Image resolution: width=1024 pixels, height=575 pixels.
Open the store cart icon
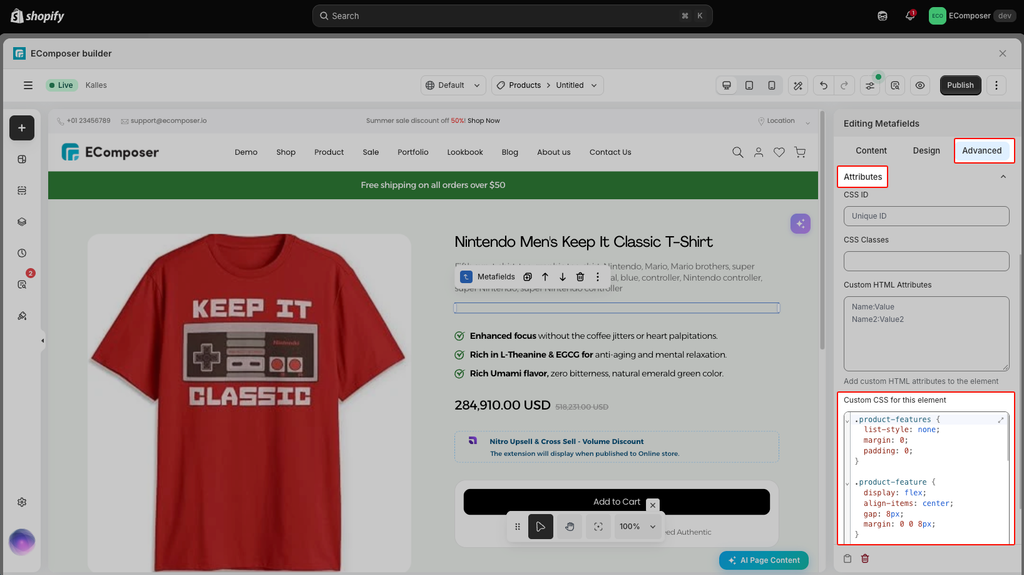point(800,152)
